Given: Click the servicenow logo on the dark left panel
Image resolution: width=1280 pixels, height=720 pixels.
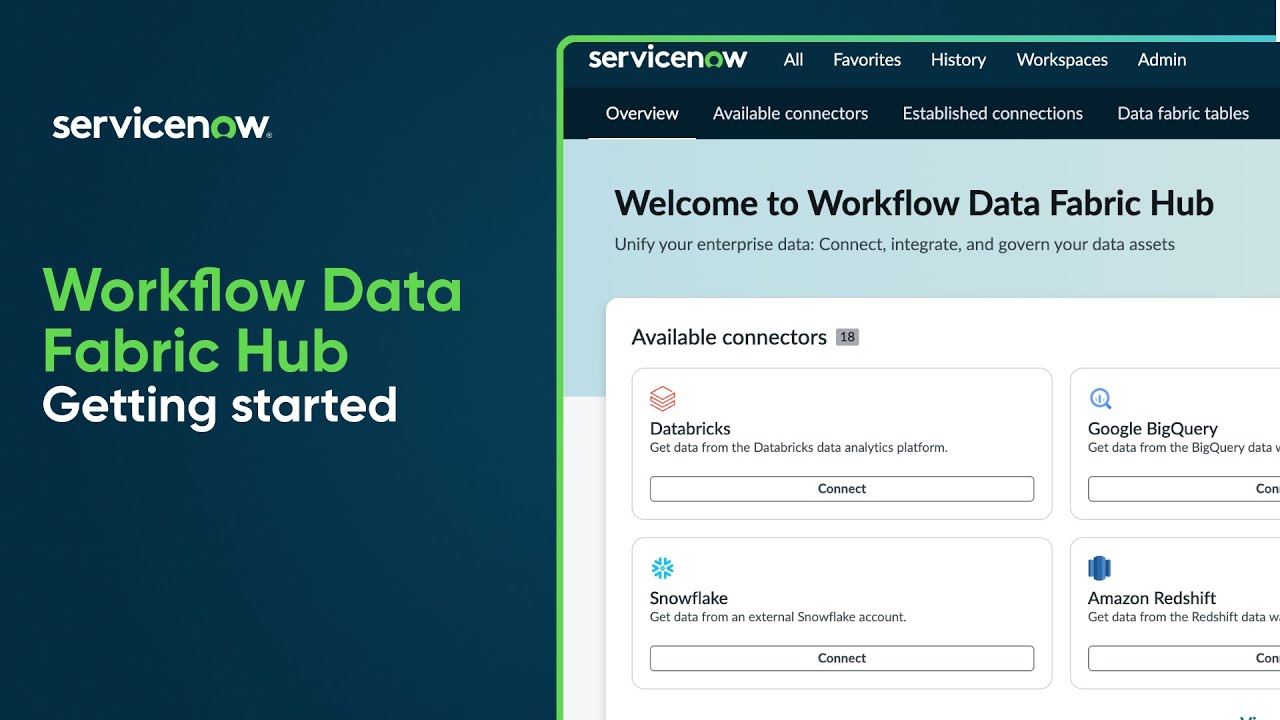Looking at the screenshot, I should click(x=160, y=124).
